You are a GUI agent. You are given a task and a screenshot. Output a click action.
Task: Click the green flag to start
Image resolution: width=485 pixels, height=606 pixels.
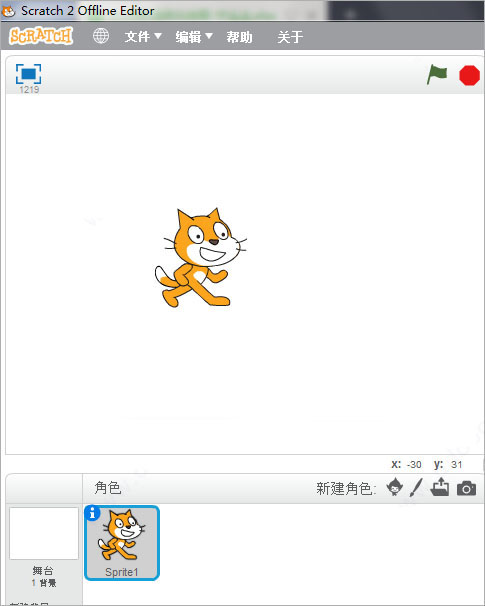[x=437, y=74]
